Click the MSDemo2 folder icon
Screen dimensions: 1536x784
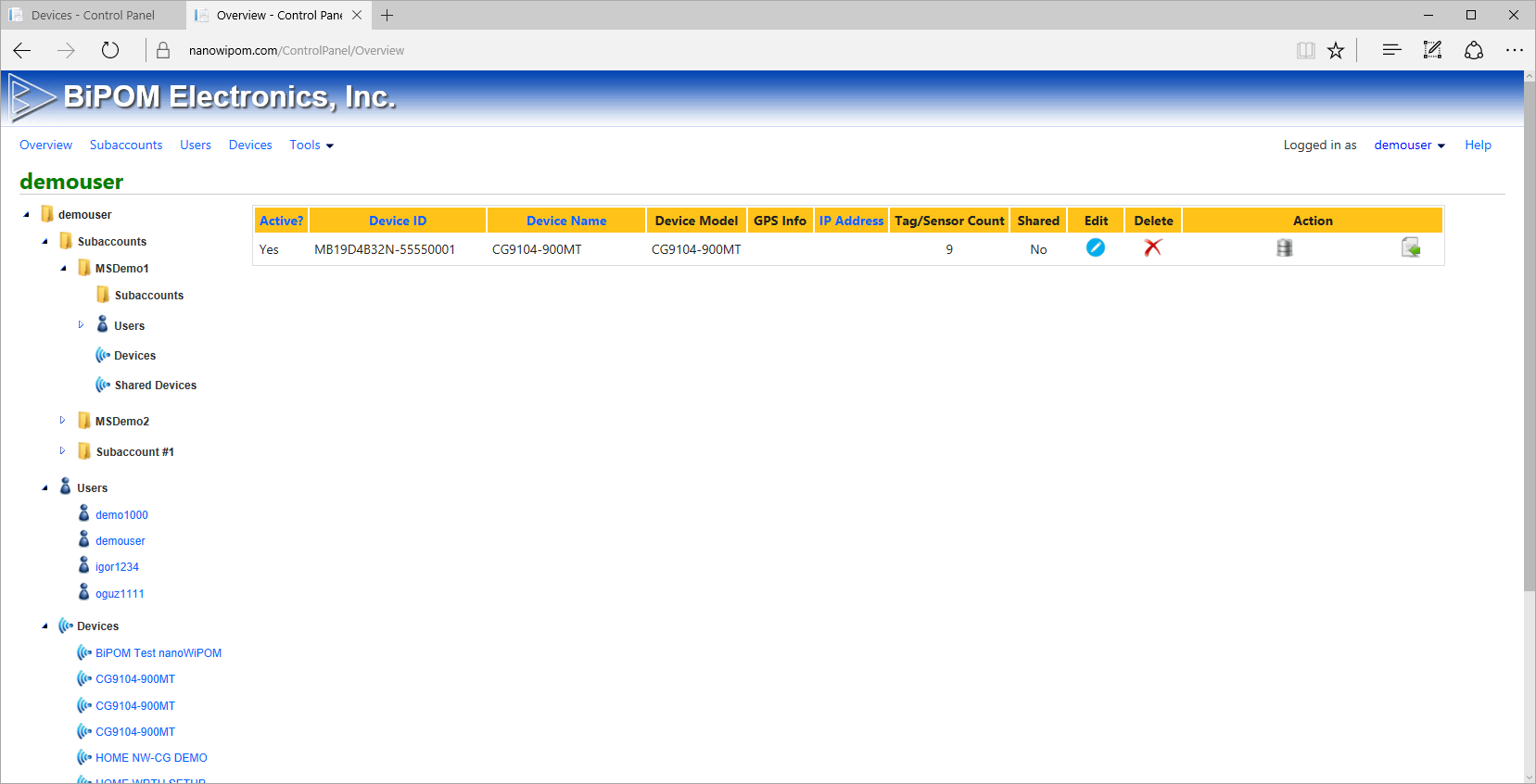(x=84, y=421)
